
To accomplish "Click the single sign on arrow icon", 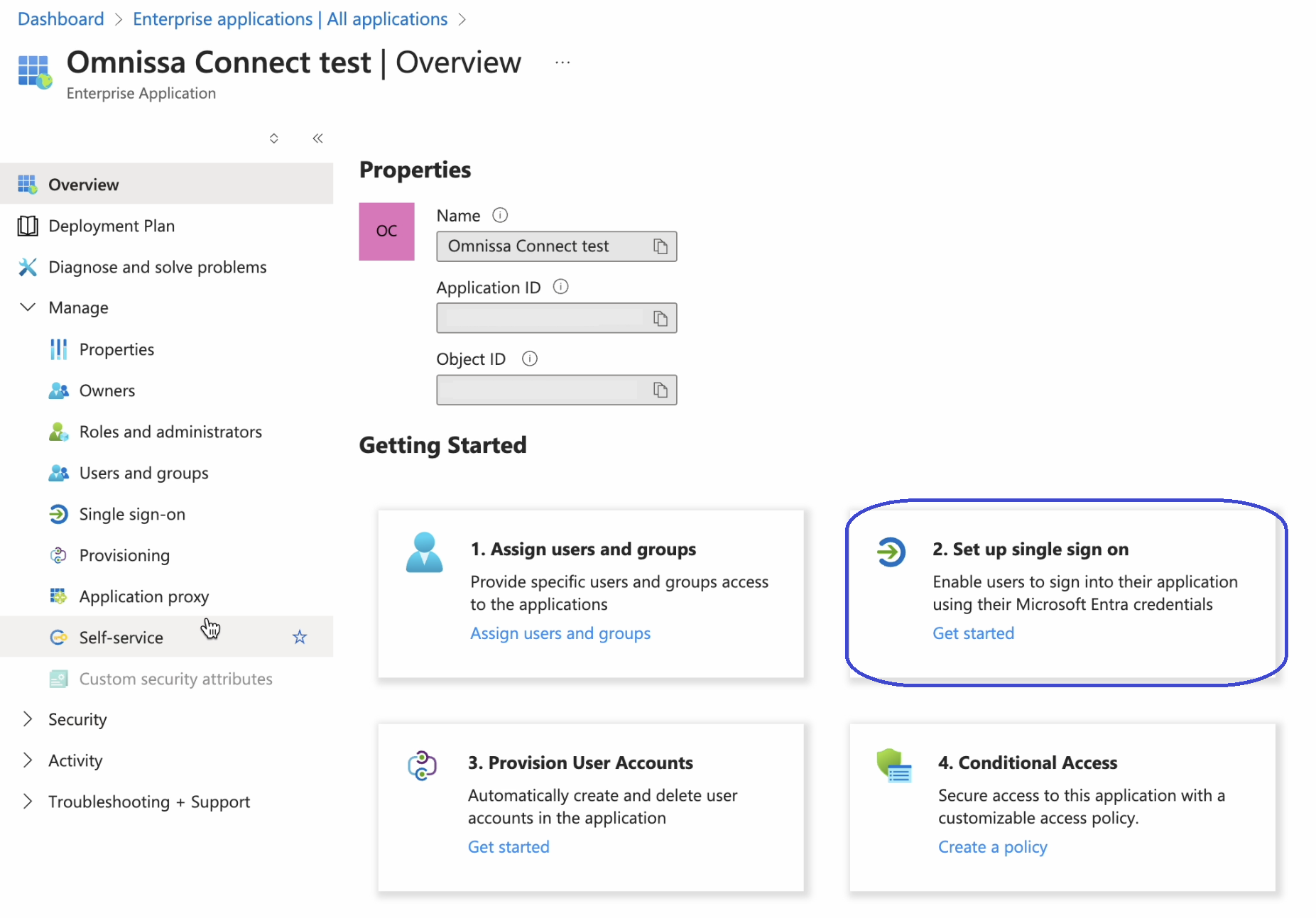I will [891, 552].
